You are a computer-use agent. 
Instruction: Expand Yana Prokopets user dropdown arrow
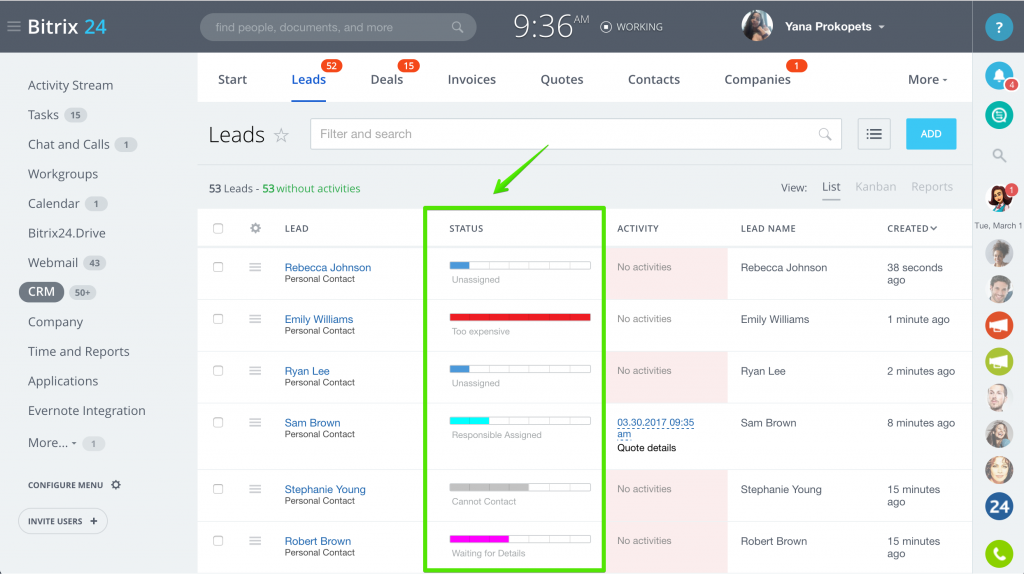[882, 27]
